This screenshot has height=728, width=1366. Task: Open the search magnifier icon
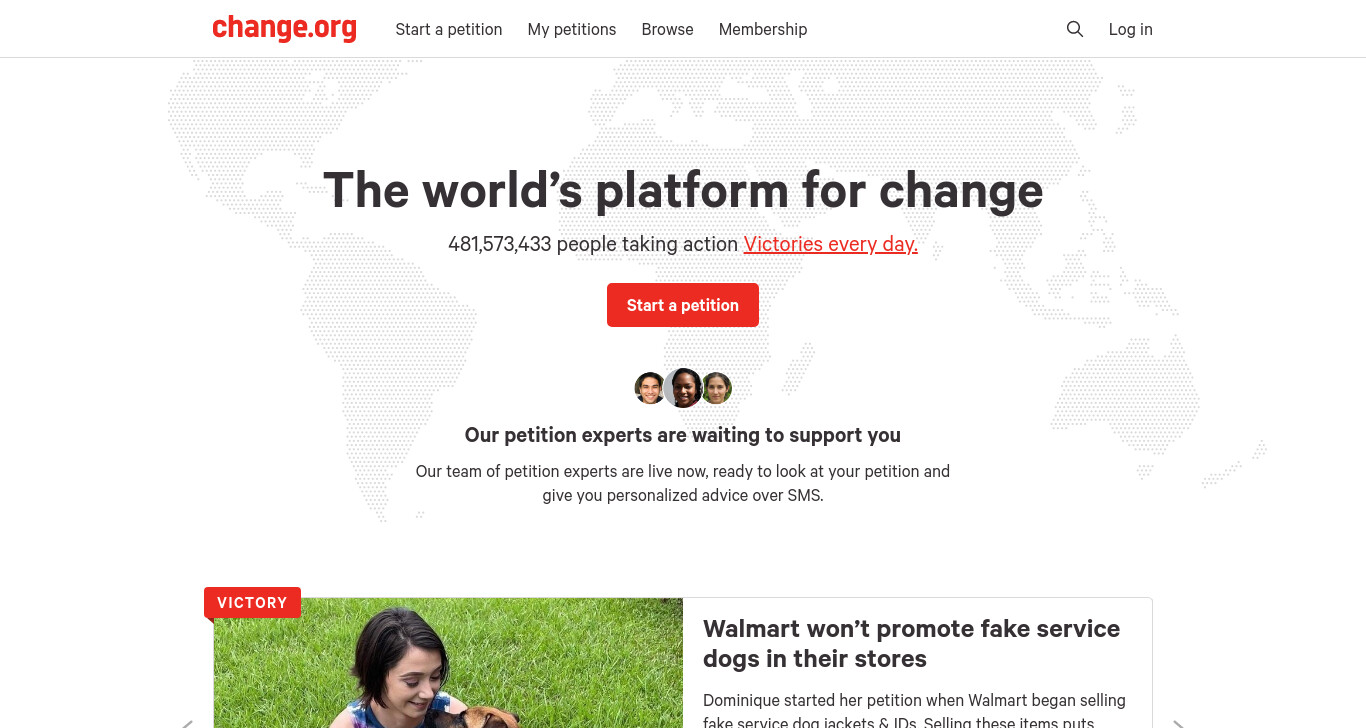(x=1075, y=29)
